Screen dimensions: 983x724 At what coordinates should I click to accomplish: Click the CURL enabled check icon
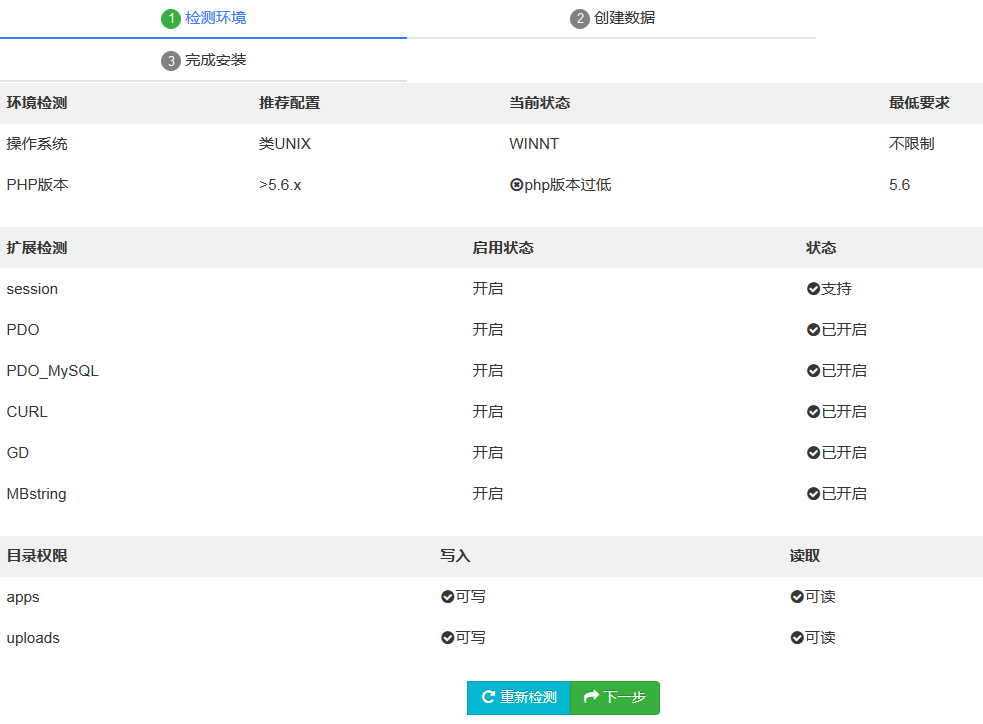pos(813,412)
